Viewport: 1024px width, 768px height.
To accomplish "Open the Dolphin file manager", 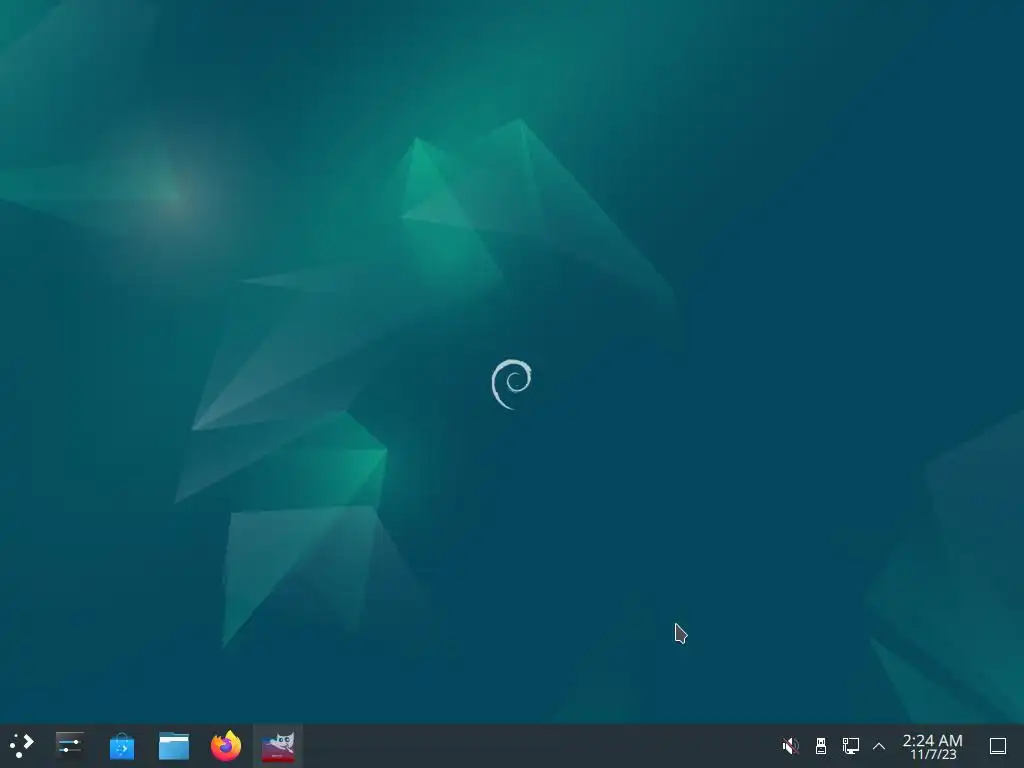I will 174,745.
